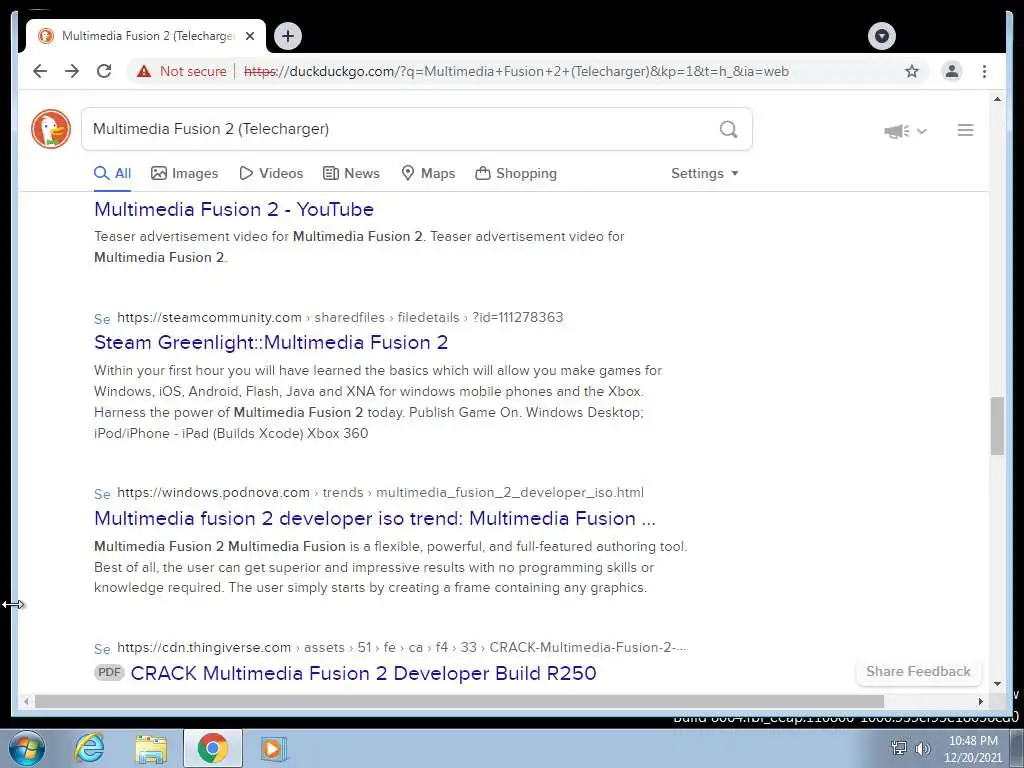This screenshot has height=768, width=1024.
Task: Bookmark this page with the star icon
Action: coord(912,71)
